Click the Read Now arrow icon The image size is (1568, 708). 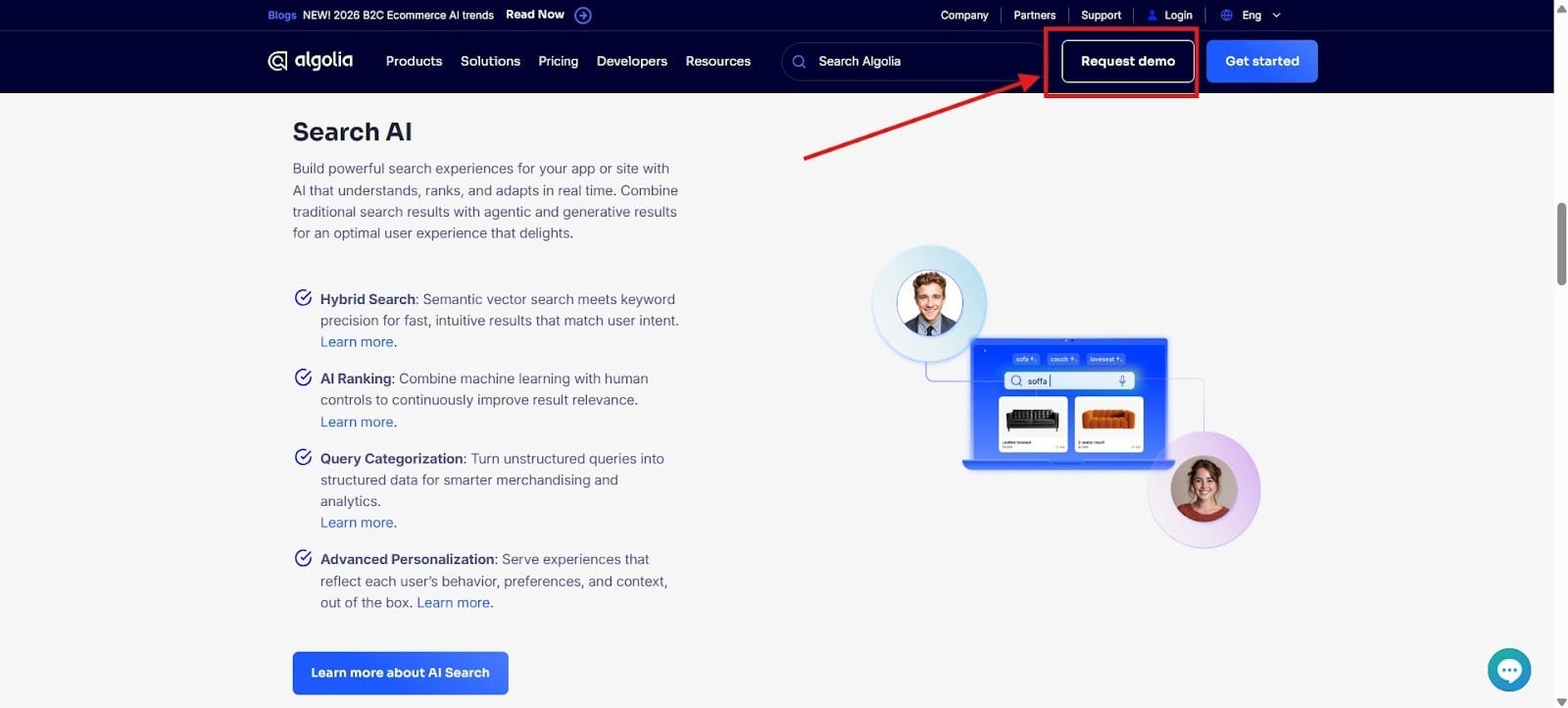[x=583, y=15]
